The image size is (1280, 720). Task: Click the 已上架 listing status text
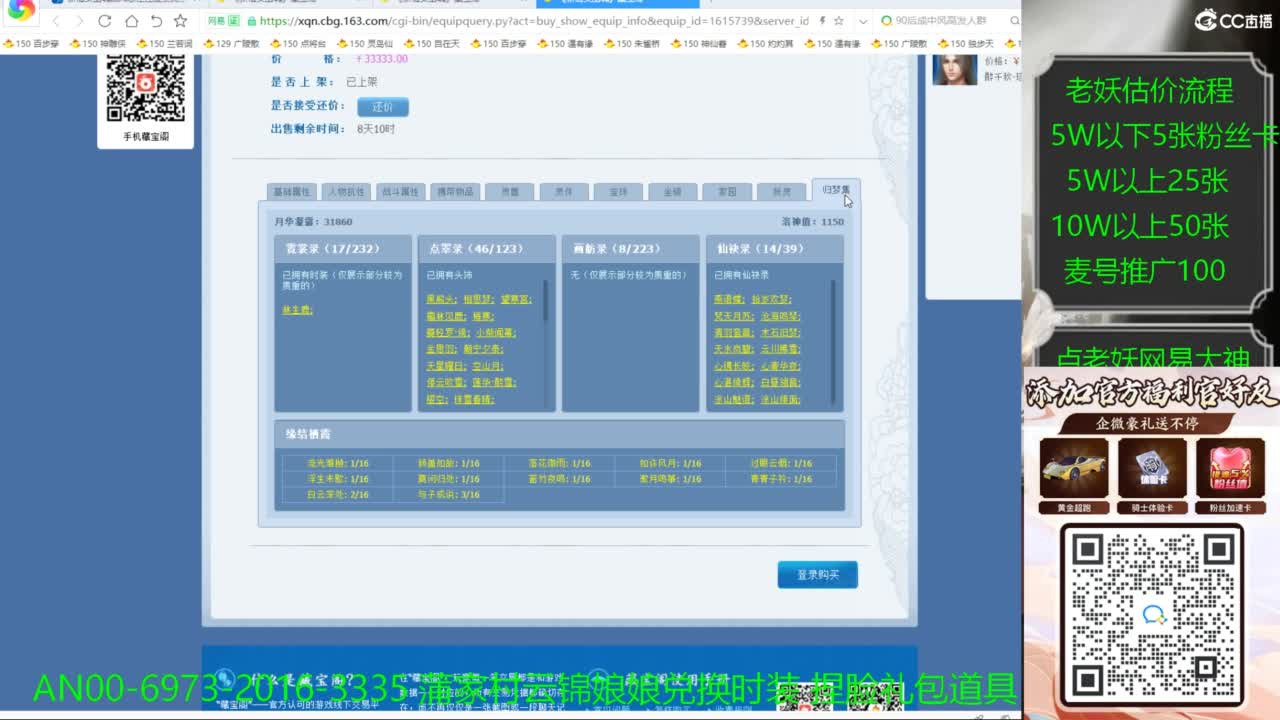[362, 82]
